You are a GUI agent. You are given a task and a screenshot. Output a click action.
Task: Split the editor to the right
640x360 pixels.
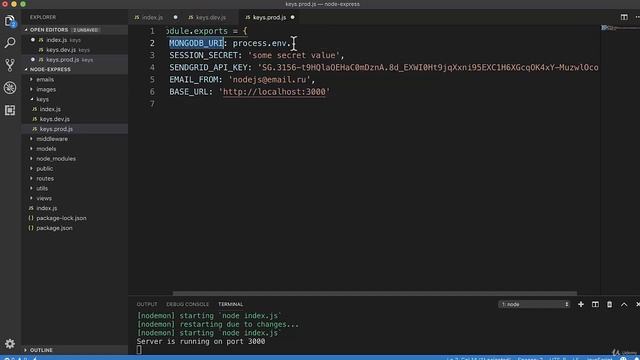point(624,17)
